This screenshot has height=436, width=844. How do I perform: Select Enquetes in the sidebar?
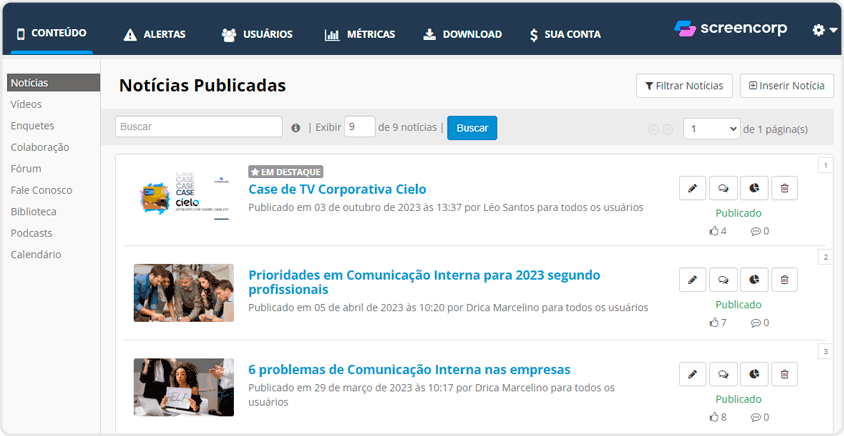[32, 126]
